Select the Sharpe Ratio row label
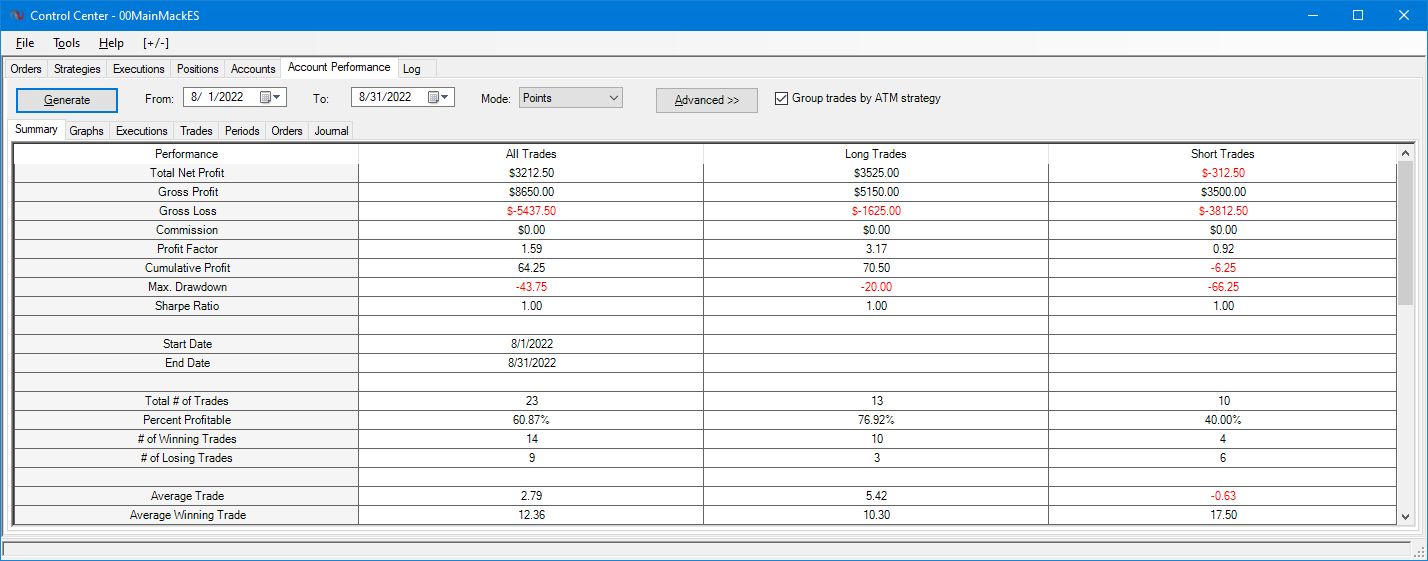Image resolution: width=1428 pixels, height=561 pixels. coord(186,306)
